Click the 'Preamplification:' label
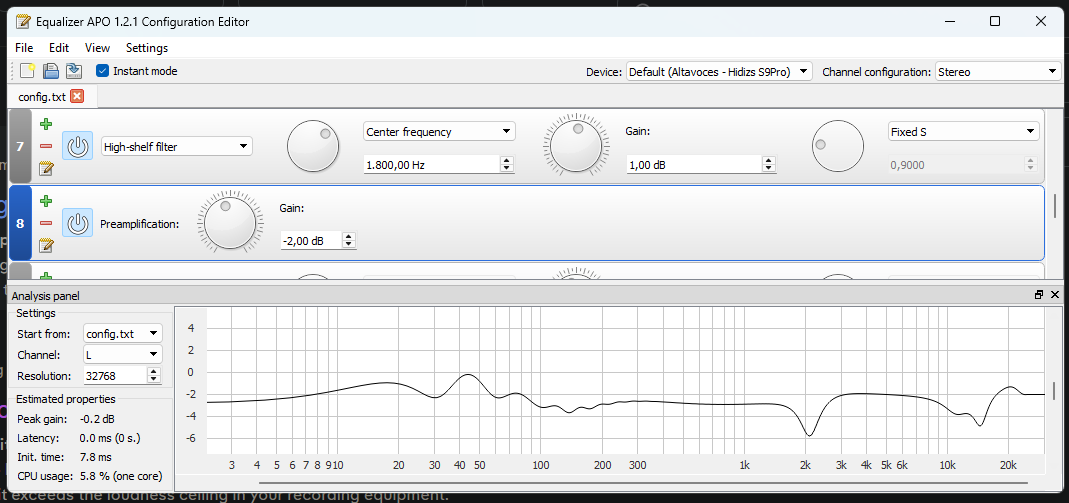This screenshot has height=503, width=1069. [x=140, y=224]
